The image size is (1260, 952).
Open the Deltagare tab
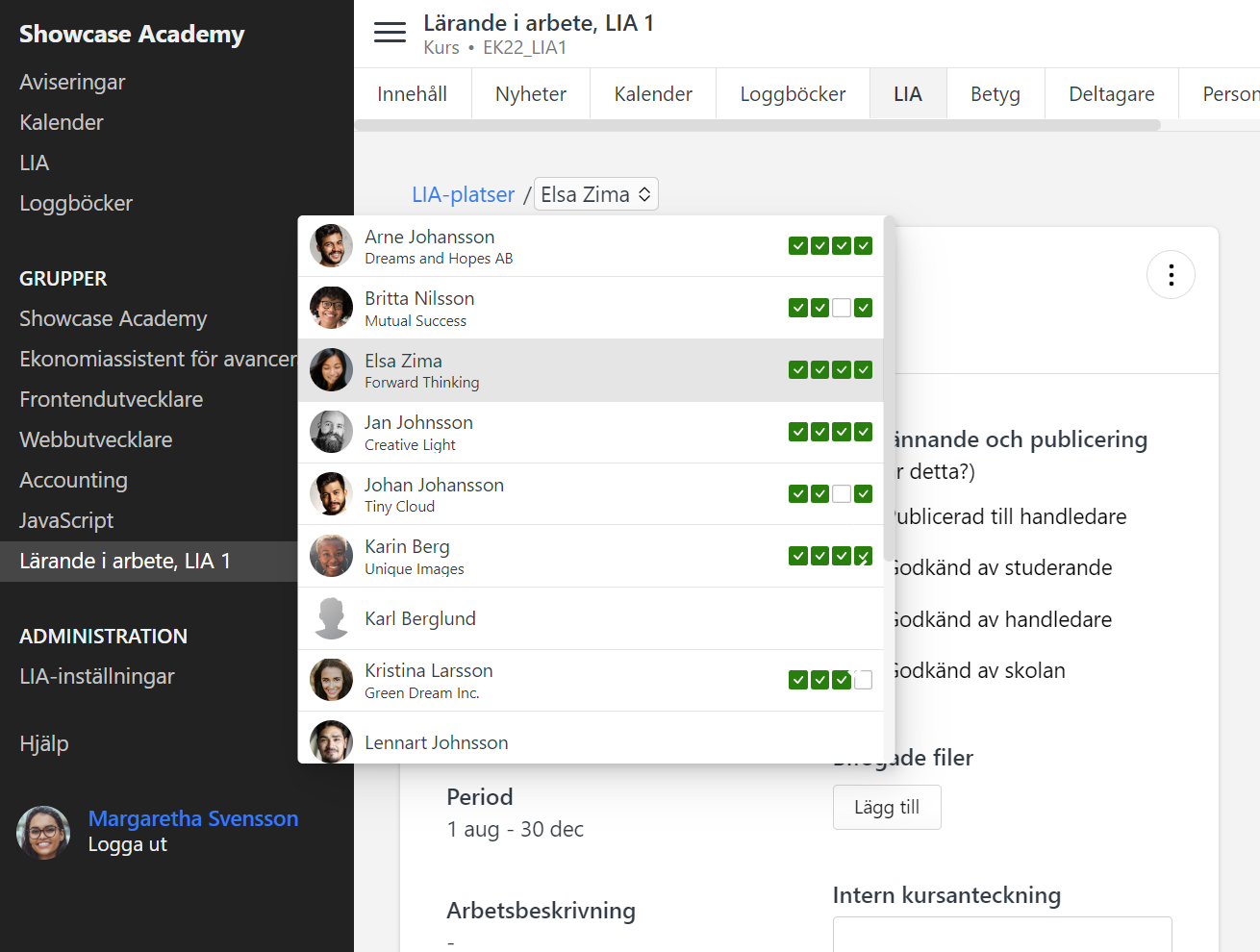click(x=1111, y=93)
